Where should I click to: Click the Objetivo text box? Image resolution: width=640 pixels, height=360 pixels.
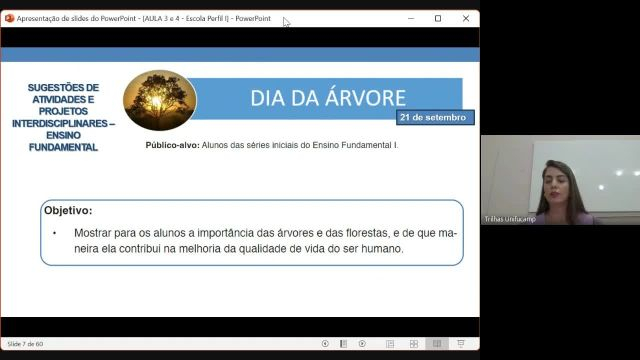coord(252,233)
